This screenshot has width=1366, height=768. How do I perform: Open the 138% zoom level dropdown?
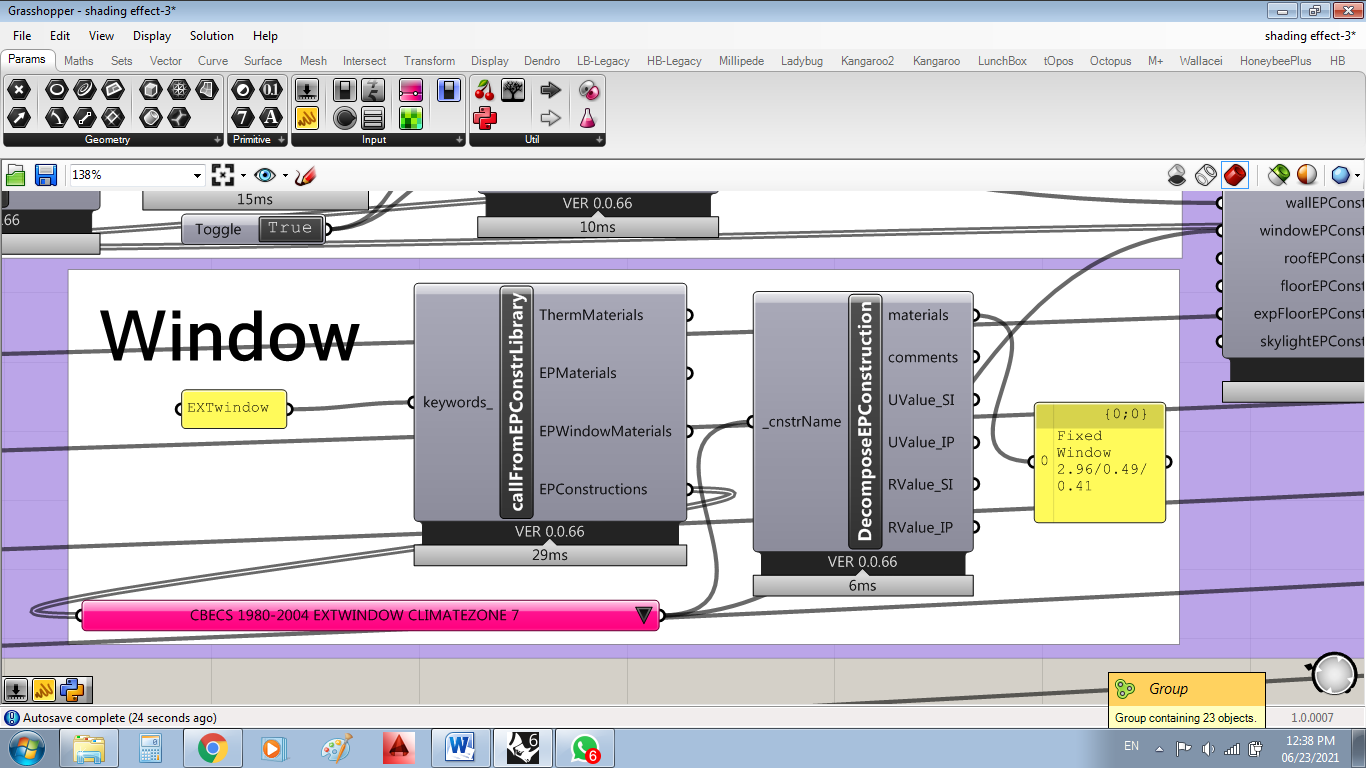tap(197, 175)
